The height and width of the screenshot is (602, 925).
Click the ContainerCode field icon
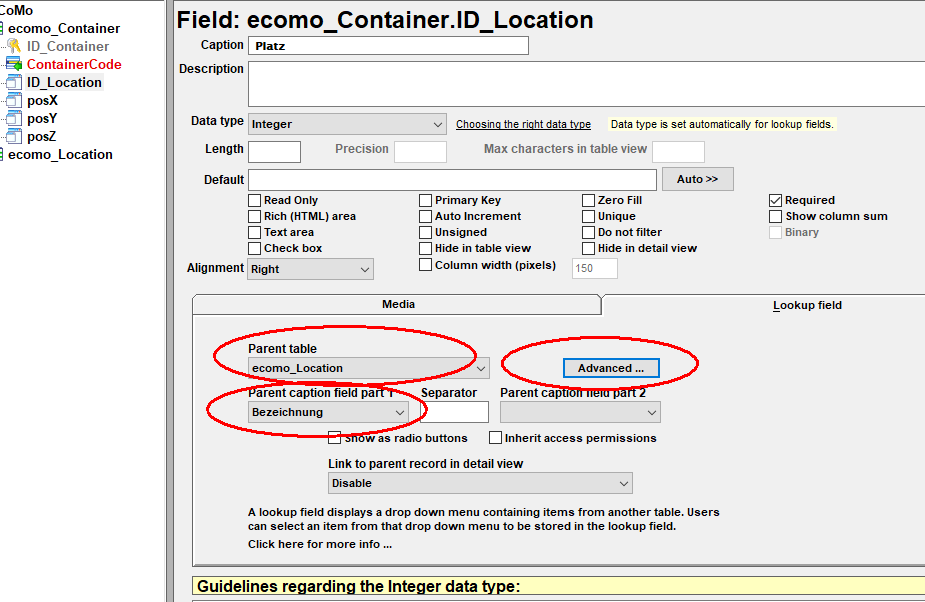coord(14,64)
